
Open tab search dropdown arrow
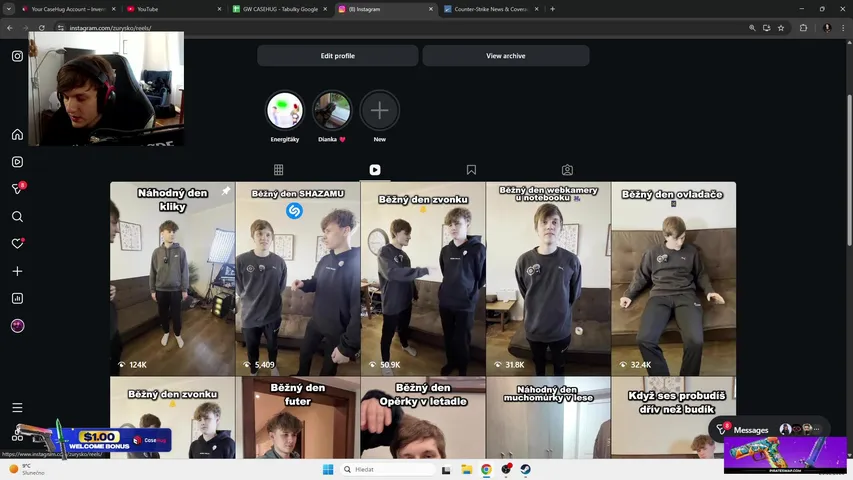[x=9, y=9]
